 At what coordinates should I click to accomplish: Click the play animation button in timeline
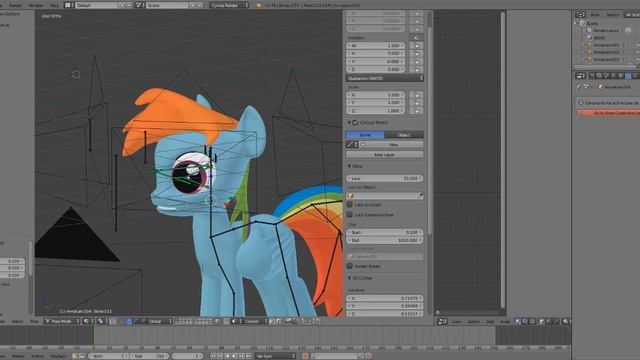(x=234, y=356)
